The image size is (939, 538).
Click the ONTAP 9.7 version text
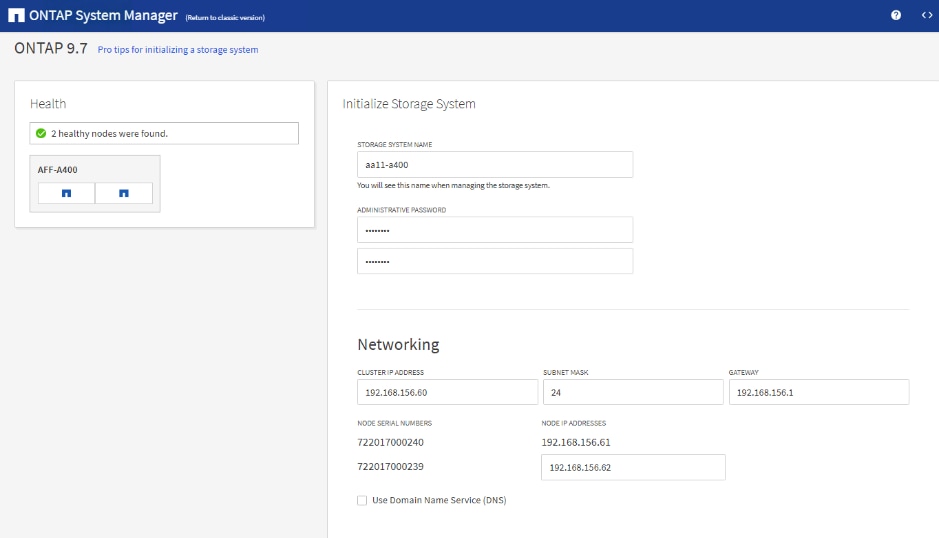(x=51, y=48)
